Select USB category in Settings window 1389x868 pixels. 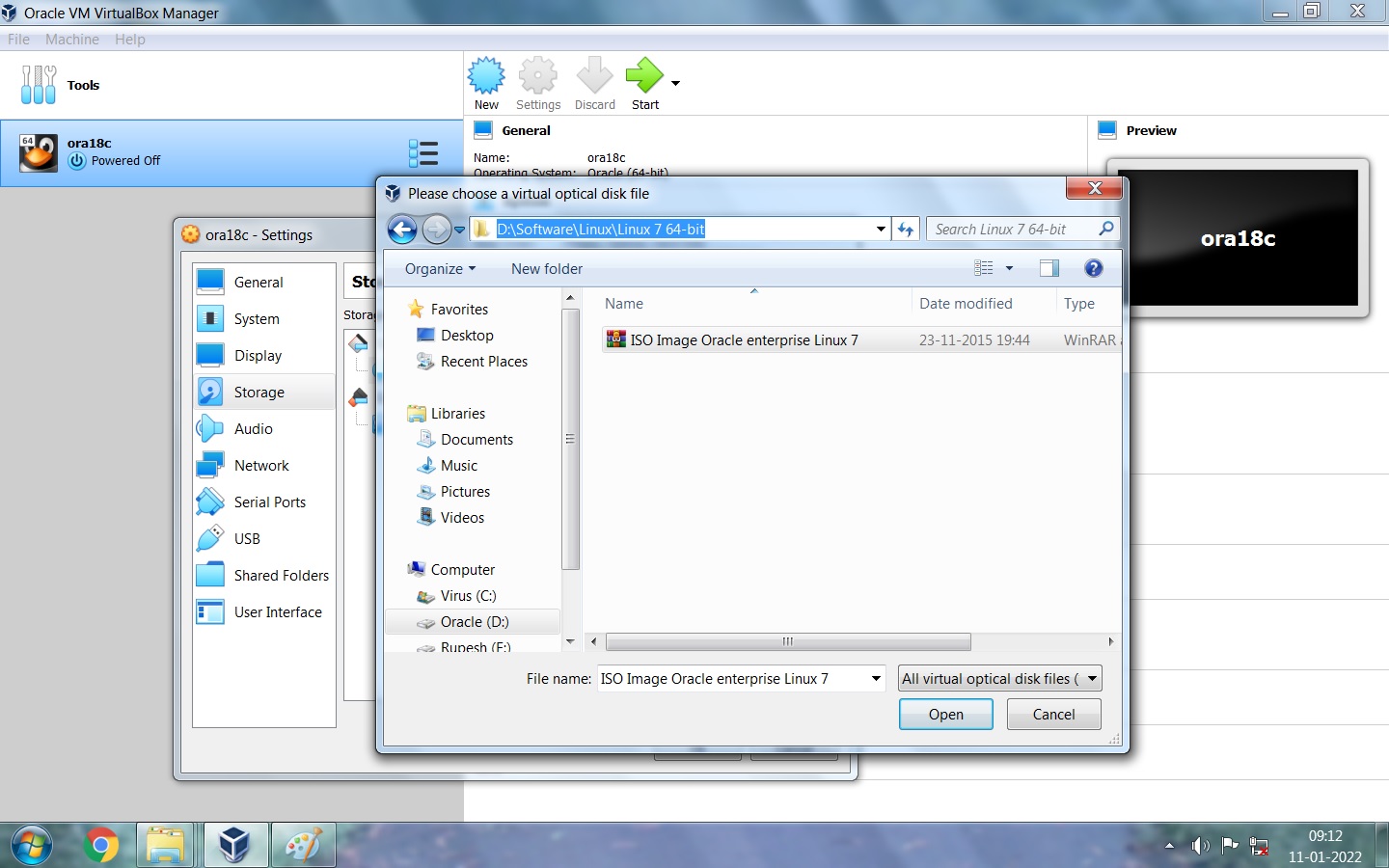(264, 538)
